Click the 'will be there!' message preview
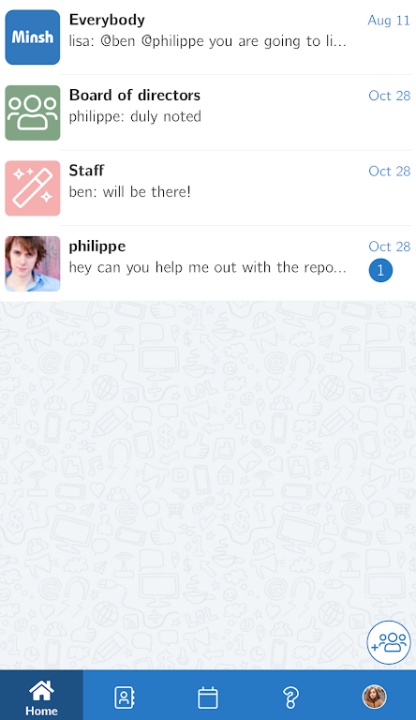Image resolution: width=416 pixels, height=720 pixels. pos(129,192)
